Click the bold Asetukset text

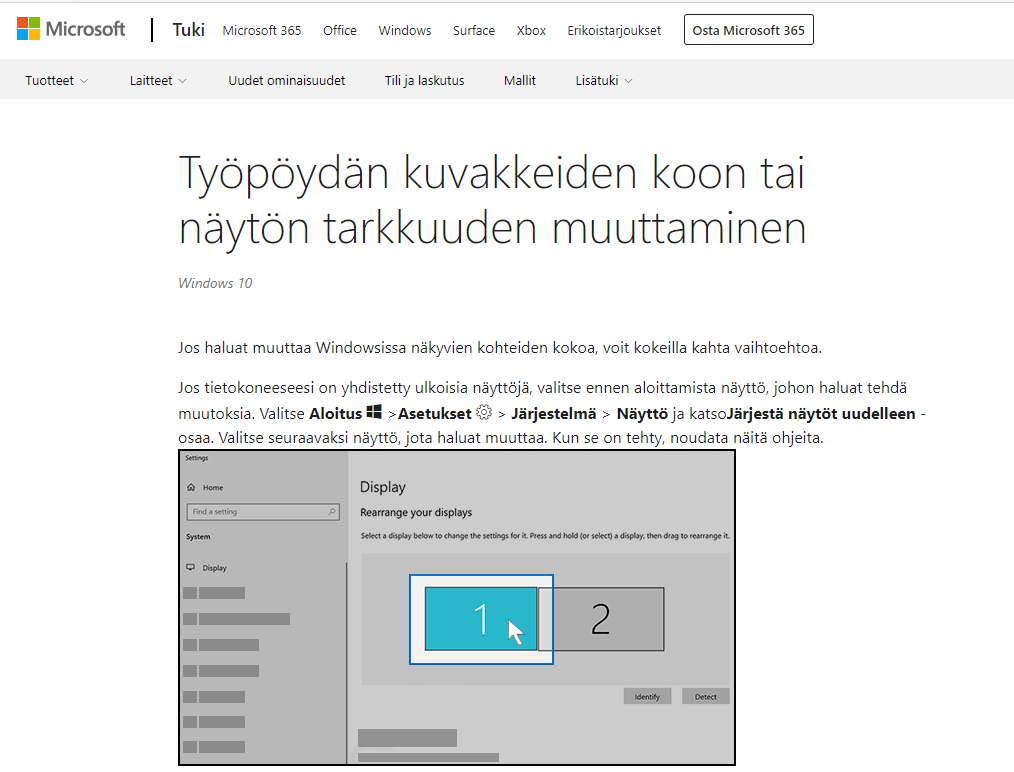point(435,414)
